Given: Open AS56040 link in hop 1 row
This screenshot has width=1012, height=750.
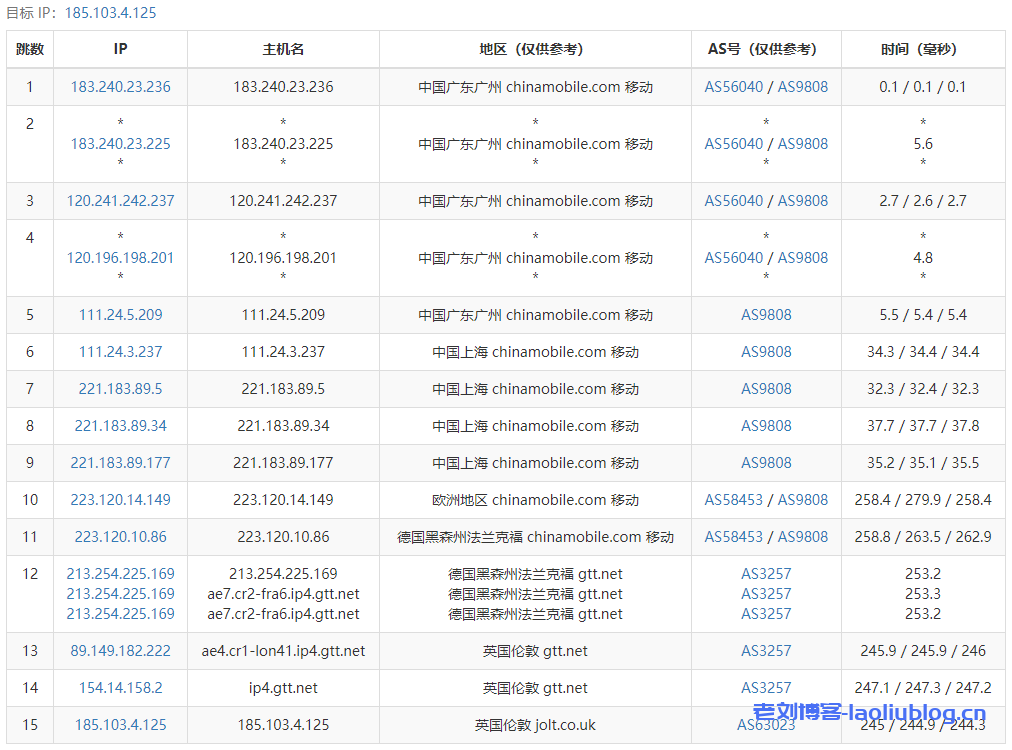Looking at the screenshot, I should click(733, 87).
